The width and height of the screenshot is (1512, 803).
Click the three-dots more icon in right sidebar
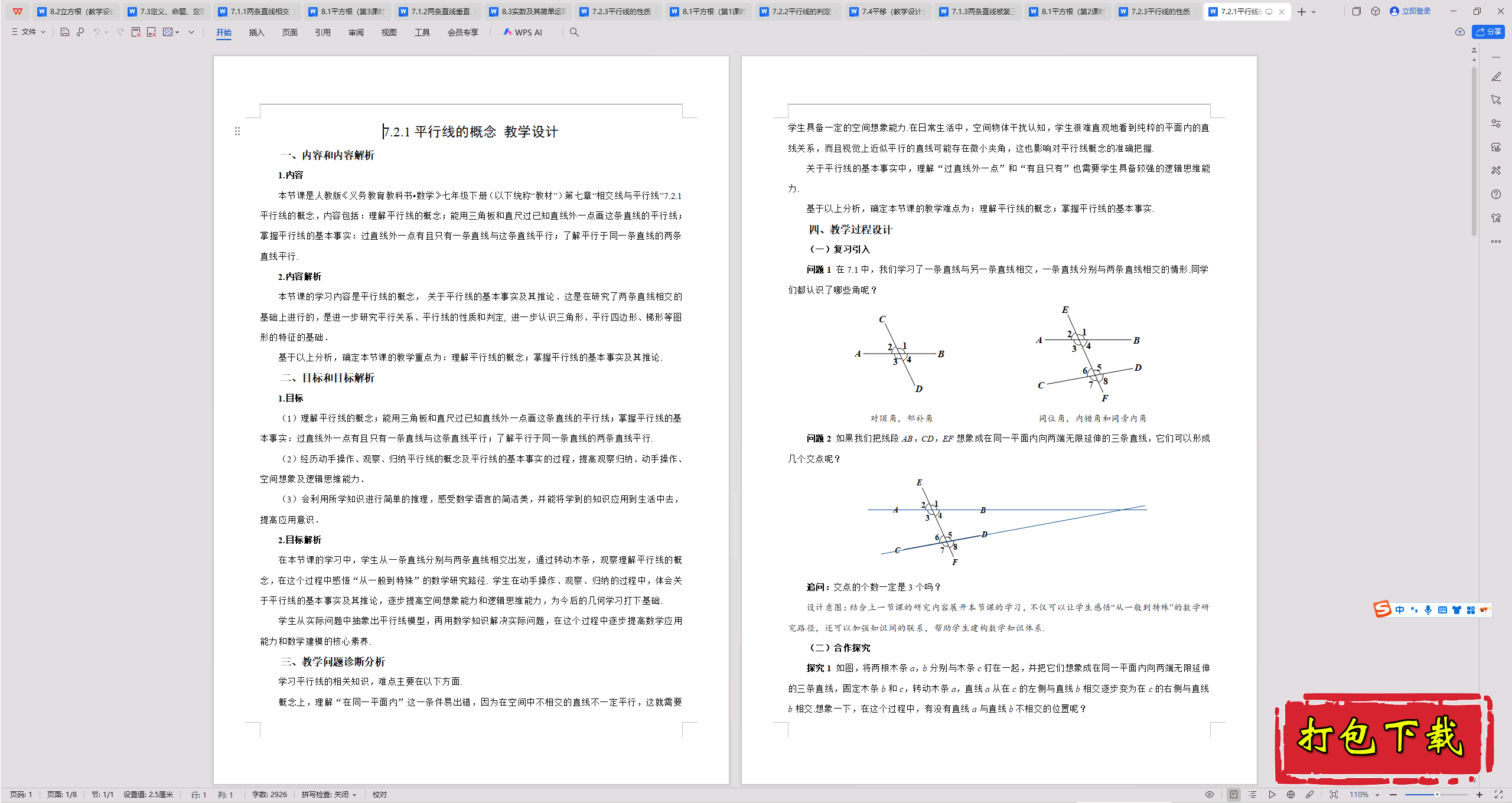pos(1496,241)
